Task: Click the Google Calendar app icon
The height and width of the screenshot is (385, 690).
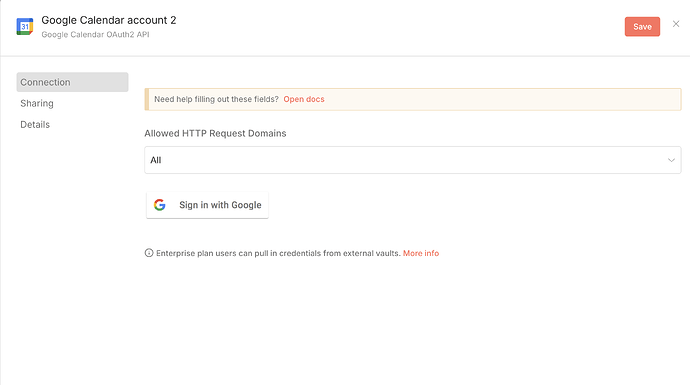Action: (x=25, y=26)
